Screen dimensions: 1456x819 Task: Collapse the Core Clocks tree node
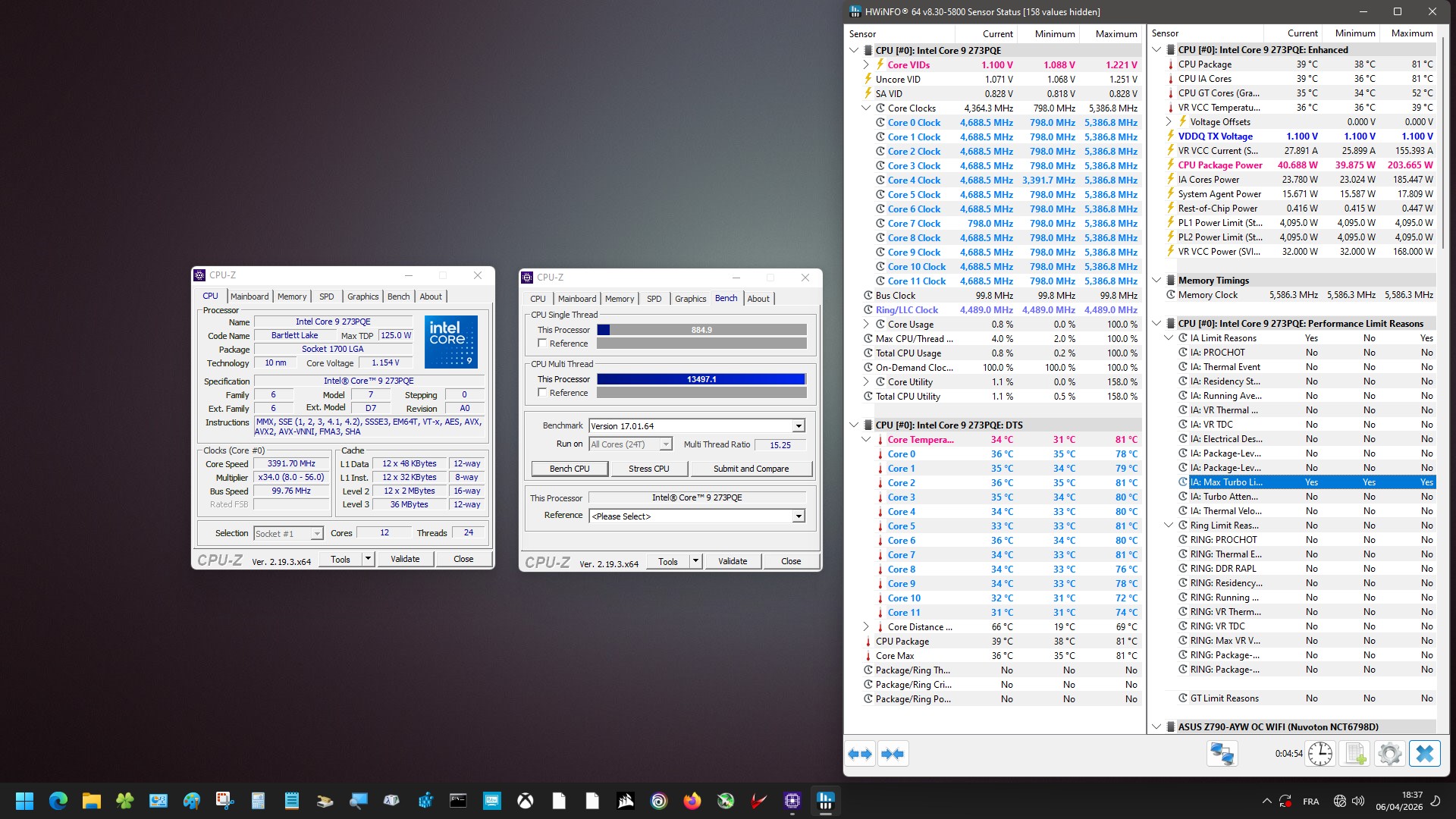[866, 108]
